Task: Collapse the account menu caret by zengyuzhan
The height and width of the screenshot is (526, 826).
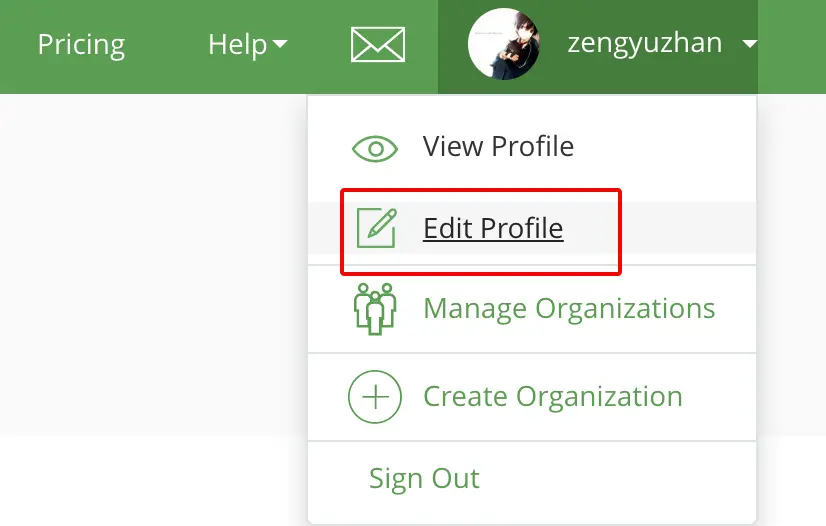Action: (x=750, y=44)
